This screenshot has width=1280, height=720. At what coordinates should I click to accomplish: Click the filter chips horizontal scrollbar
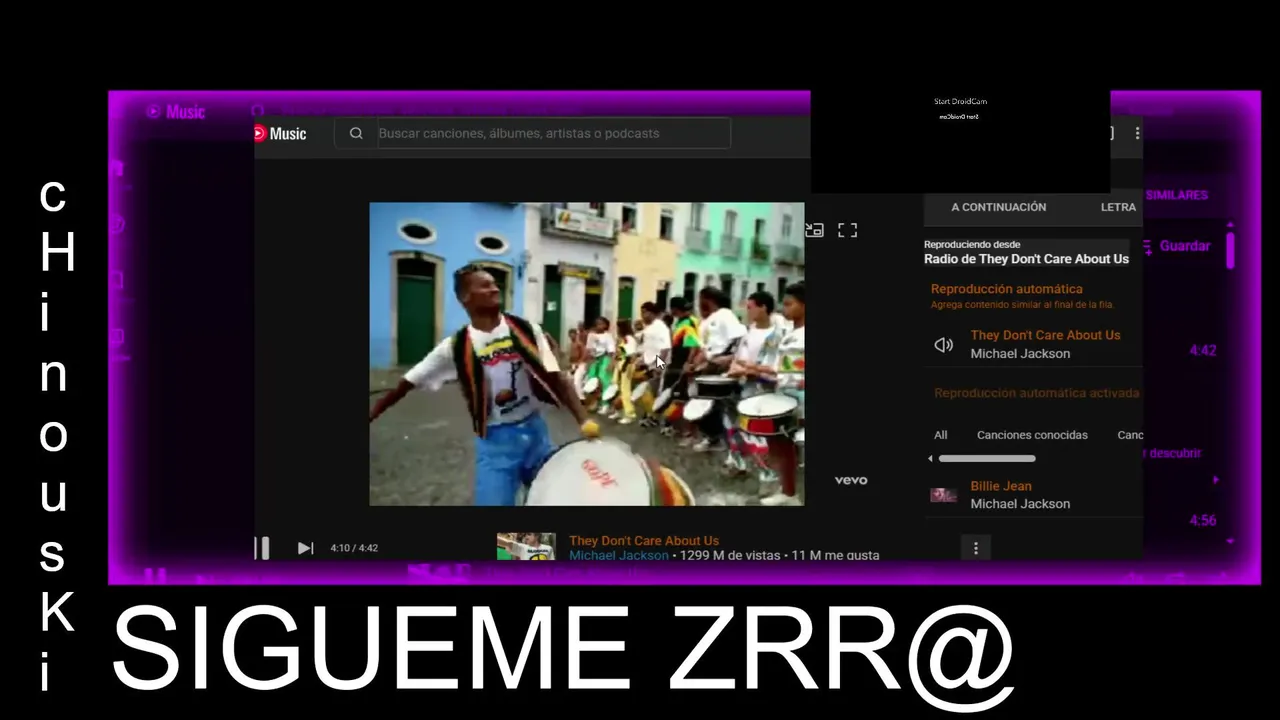987,459
